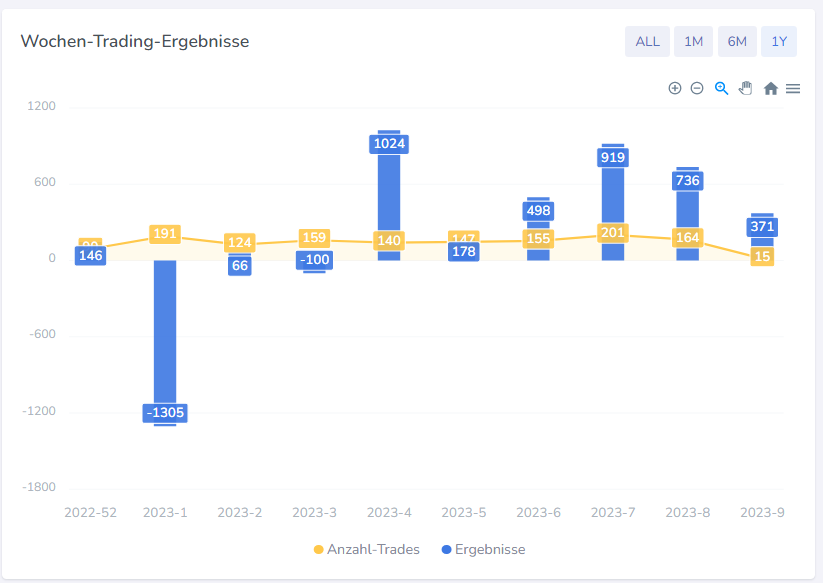Click the 164 trades marker label
This screenshot has width=823, height=583.
(688, 238)
